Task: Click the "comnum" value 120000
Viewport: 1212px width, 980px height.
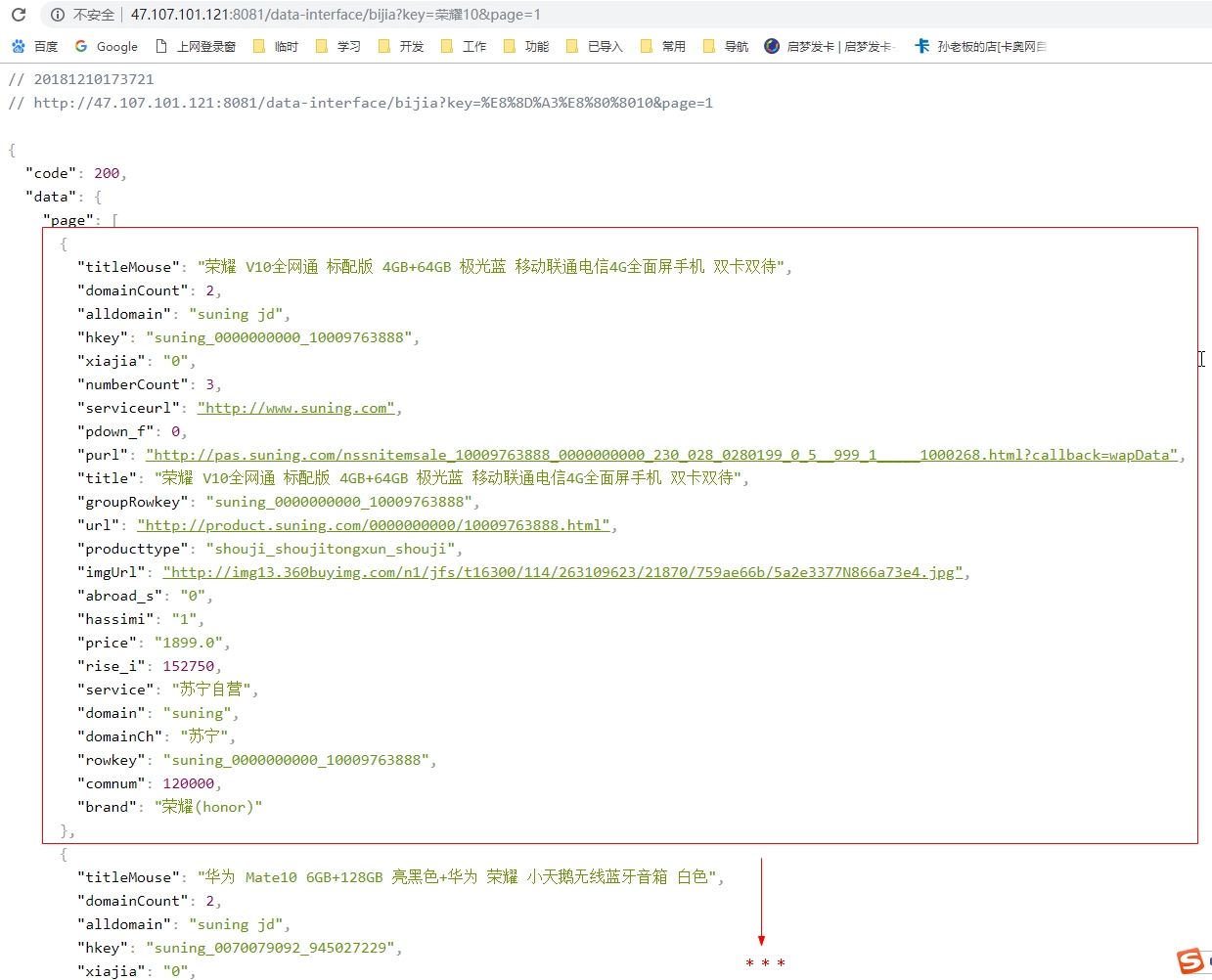Action: [188, 783]
